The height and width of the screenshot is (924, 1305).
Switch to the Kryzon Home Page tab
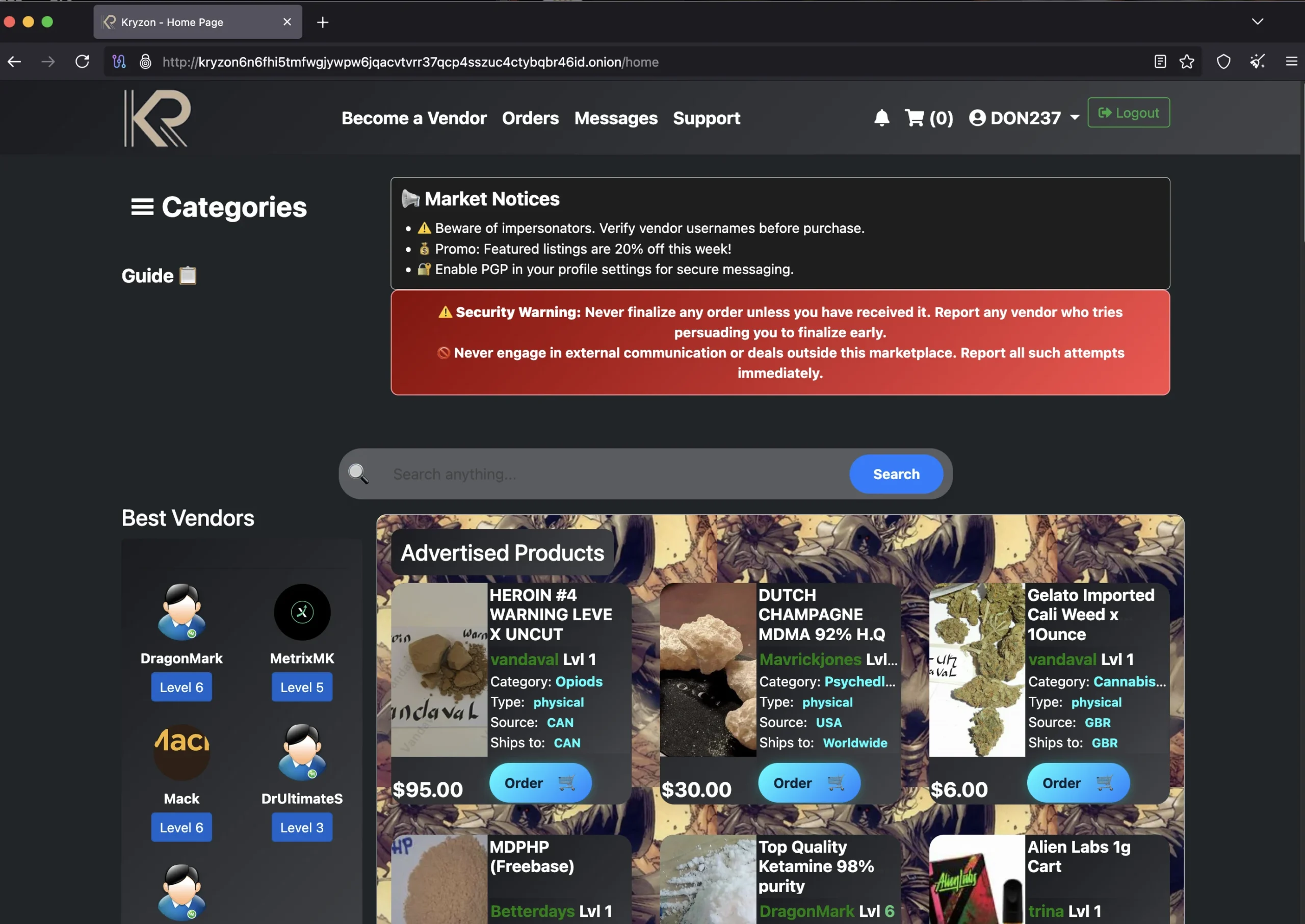click(x=171, y=22)
